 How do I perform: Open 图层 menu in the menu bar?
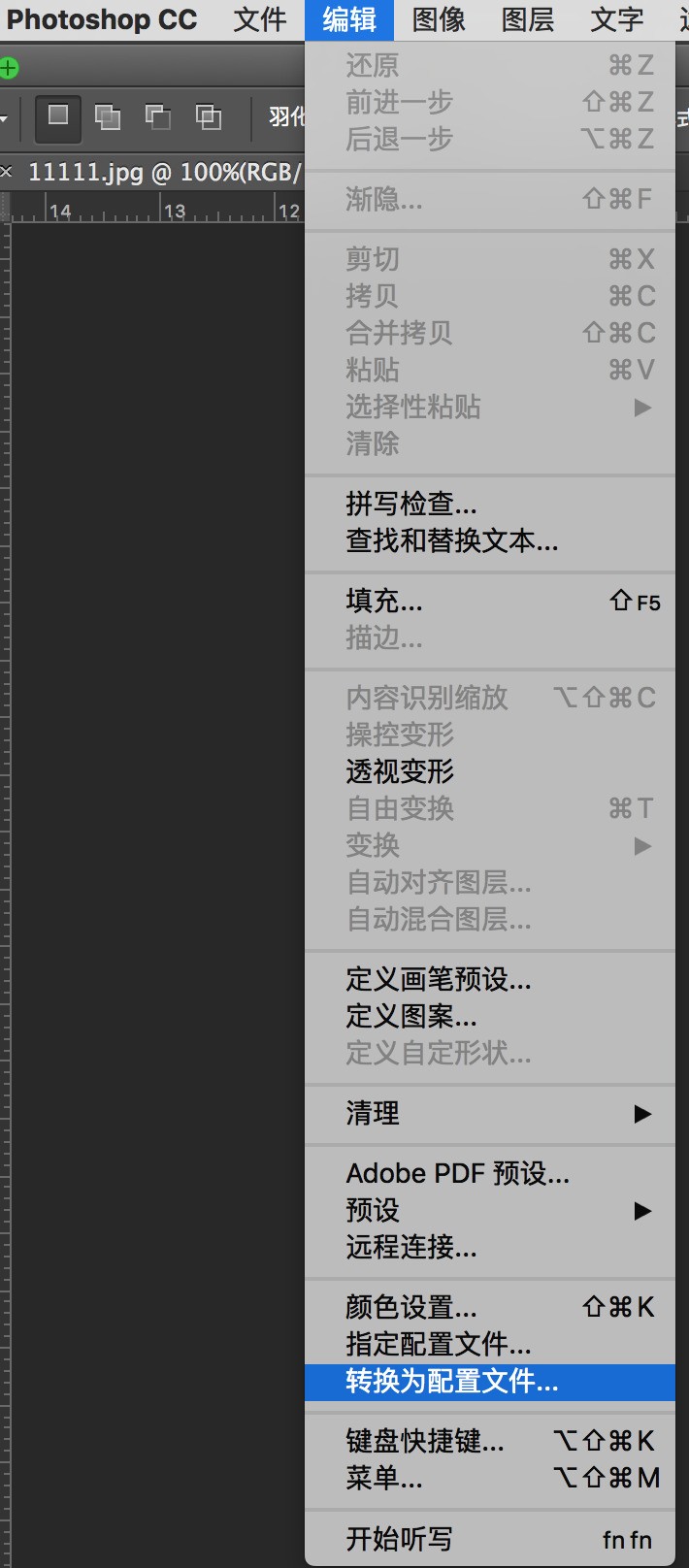528,19
